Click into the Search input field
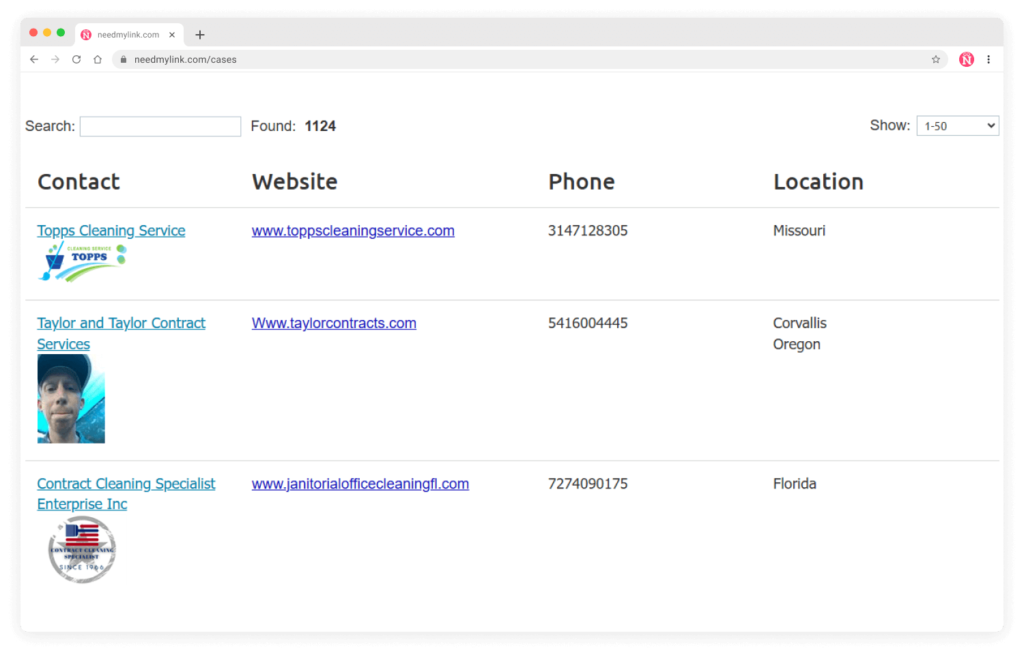This screenshot has width=1024, height=655. (160, 127)
